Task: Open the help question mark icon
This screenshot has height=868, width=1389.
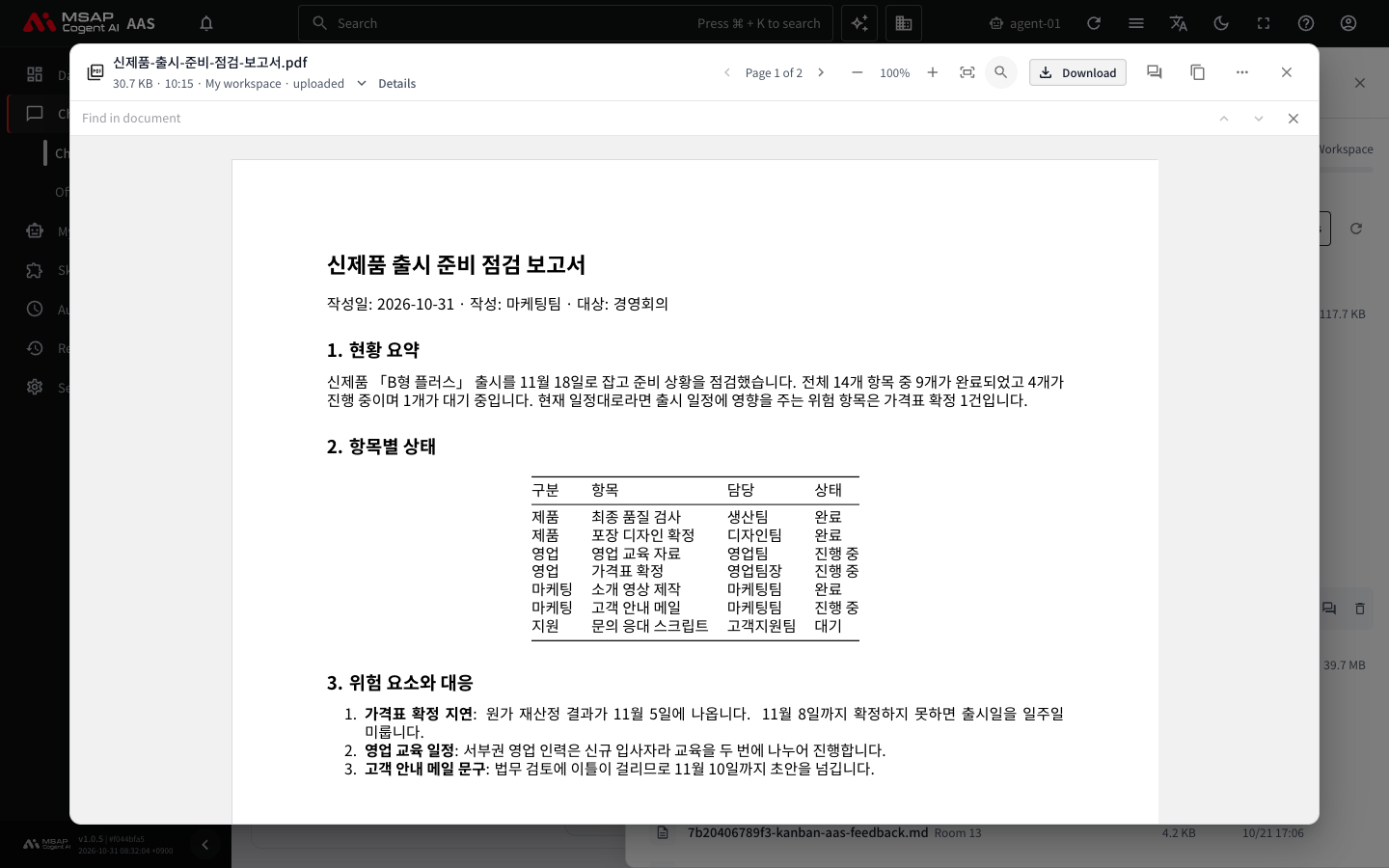Action: click(1306, 23)
